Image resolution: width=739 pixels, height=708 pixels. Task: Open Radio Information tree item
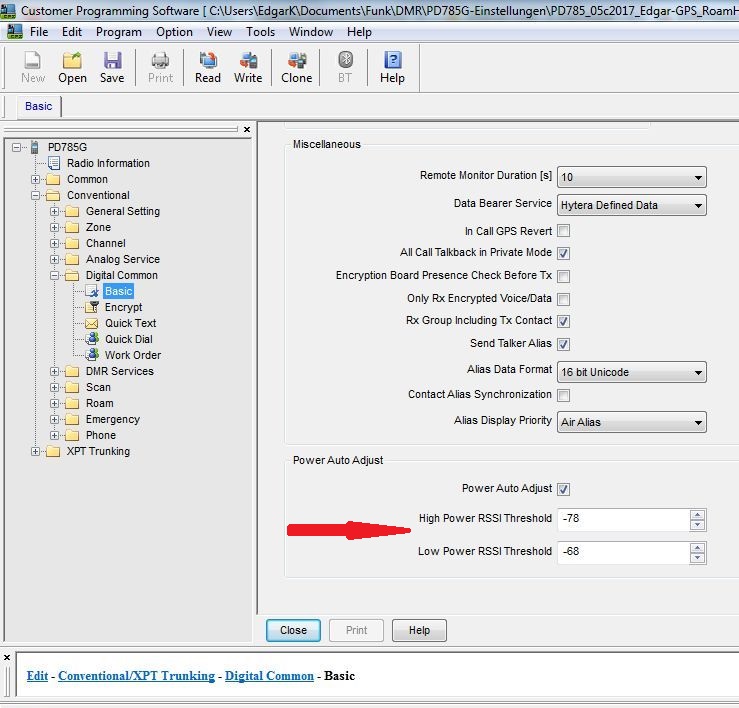(x=108, y=163)
